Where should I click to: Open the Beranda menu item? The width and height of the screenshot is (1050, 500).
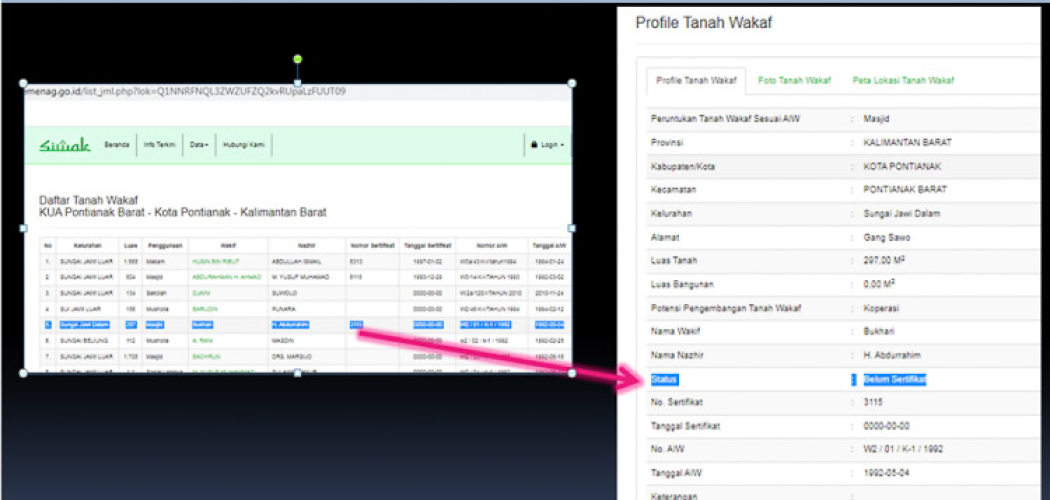[117, 145]
